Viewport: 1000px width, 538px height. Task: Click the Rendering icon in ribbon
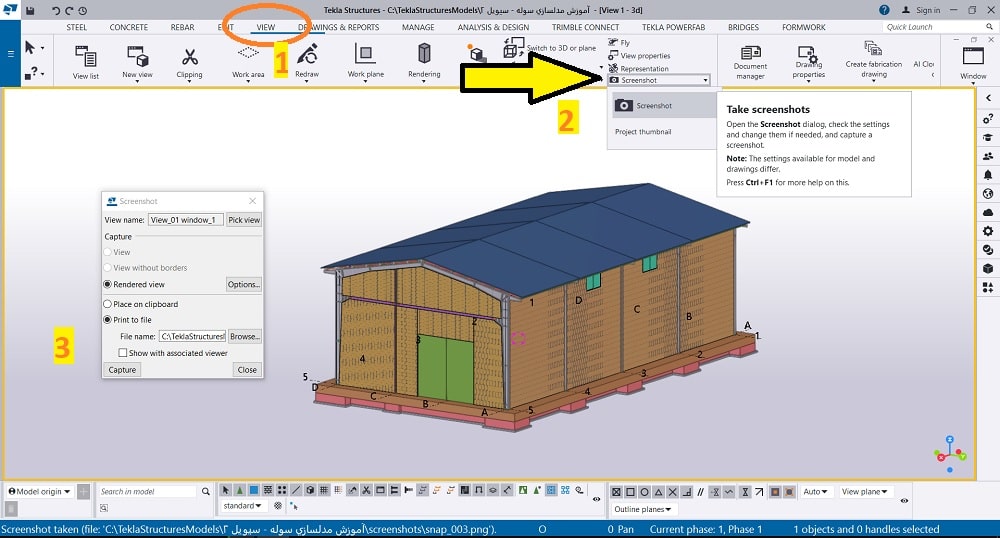click(424, 55)
